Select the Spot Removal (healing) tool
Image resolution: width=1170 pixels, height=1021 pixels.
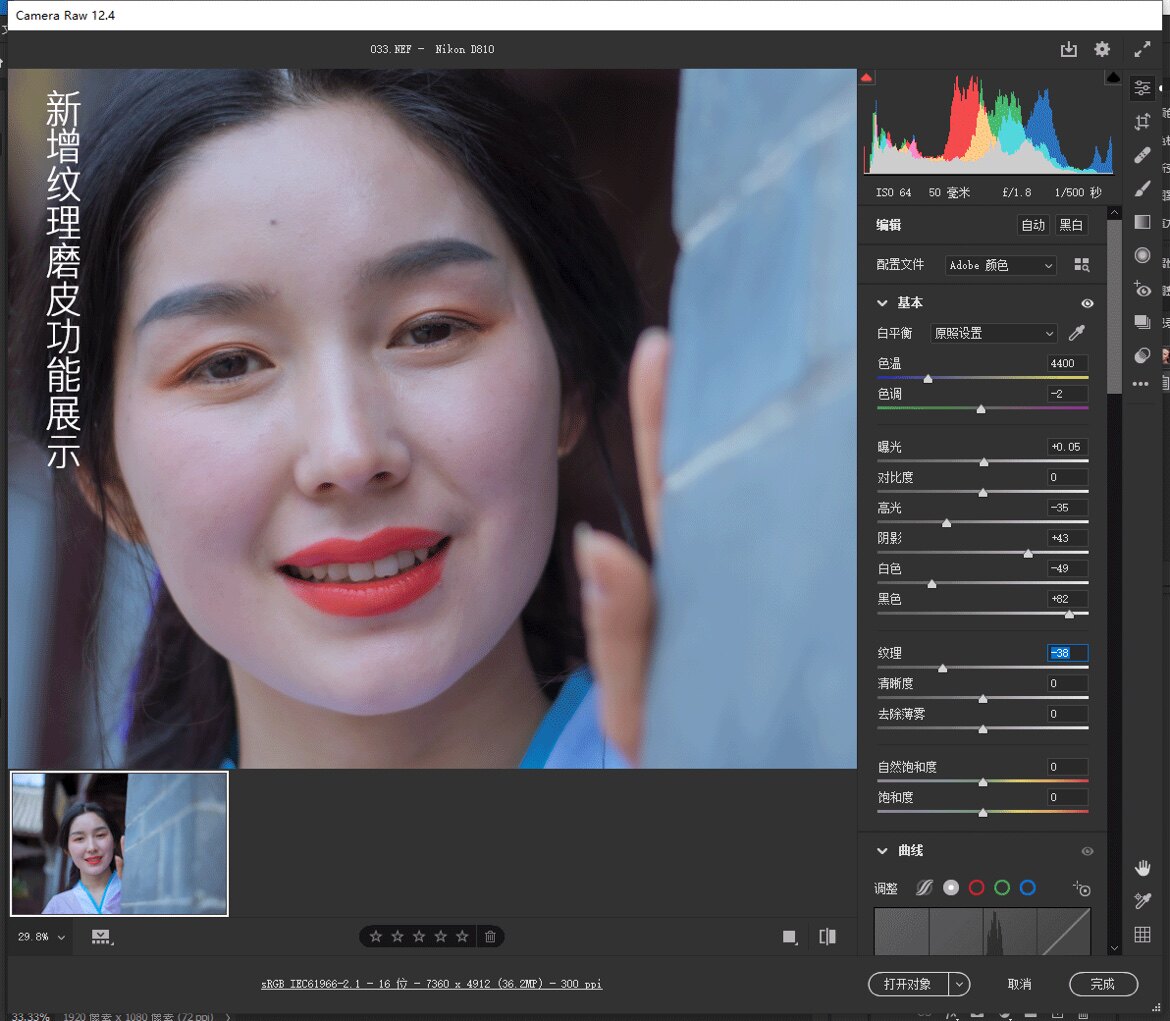click(1142, 155)
